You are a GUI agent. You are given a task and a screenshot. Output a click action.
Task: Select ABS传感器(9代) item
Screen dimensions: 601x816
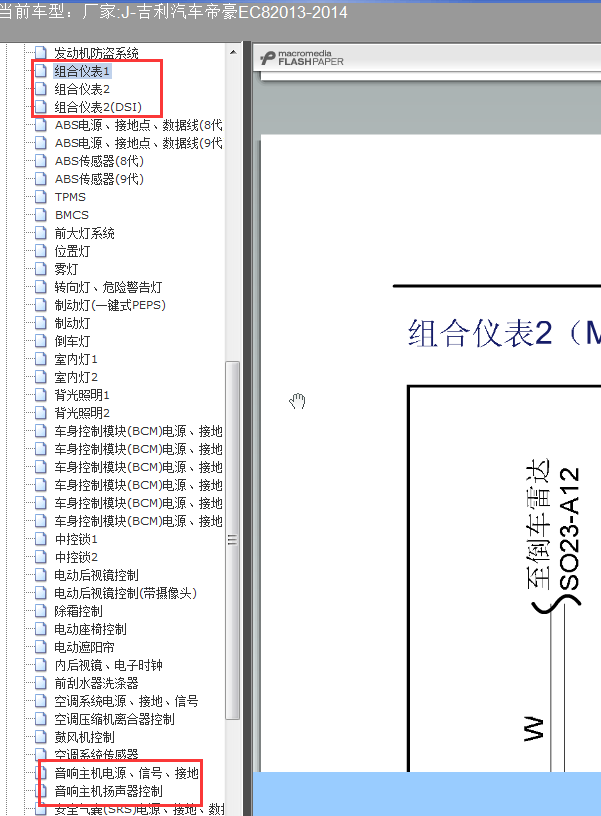(99, 179)
